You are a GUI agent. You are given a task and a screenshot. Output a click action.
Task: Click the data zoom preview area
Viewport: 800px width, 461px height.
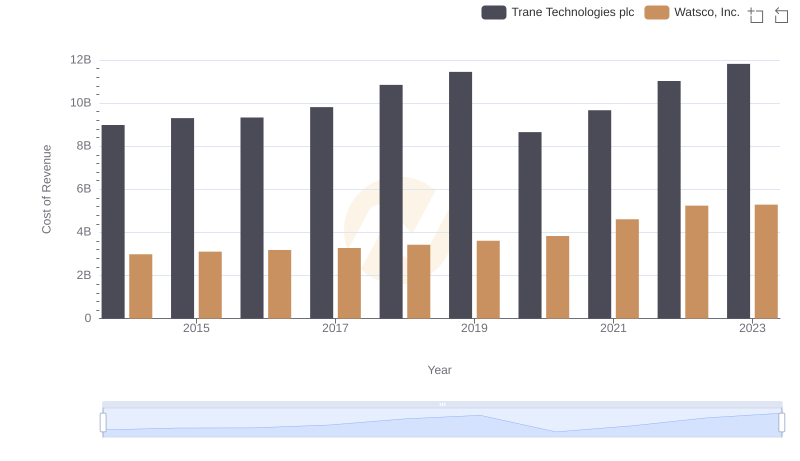(x=442, y=423)
